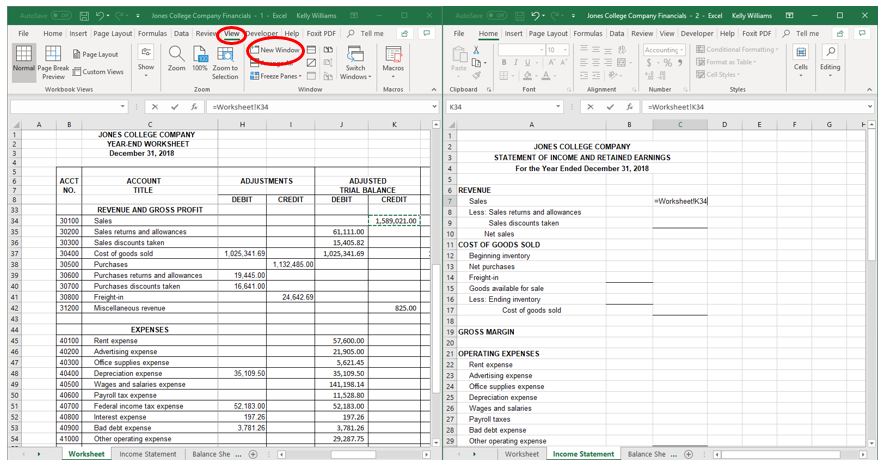Viewport: 885px width, 466px height.
Task: Select Normal workbook view toggle
Action: 24,59
